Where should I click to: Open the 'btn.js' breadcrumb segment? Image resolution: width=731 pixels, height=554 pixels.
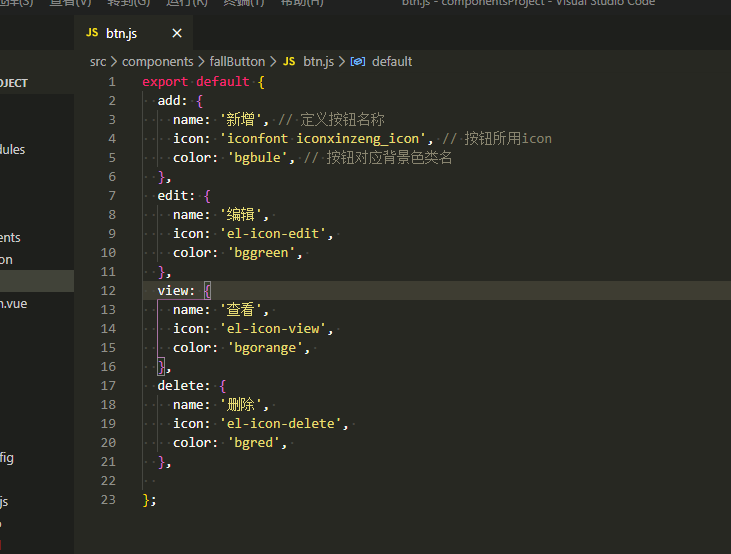click(318, 62)
